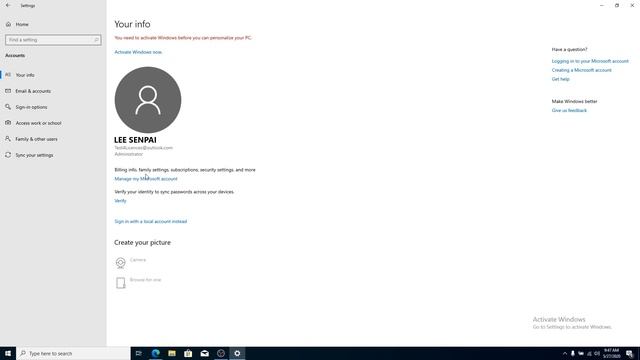Screen dimensions: 640x360
Task: Click the profile avatar picture
Action: pos(148,100)
